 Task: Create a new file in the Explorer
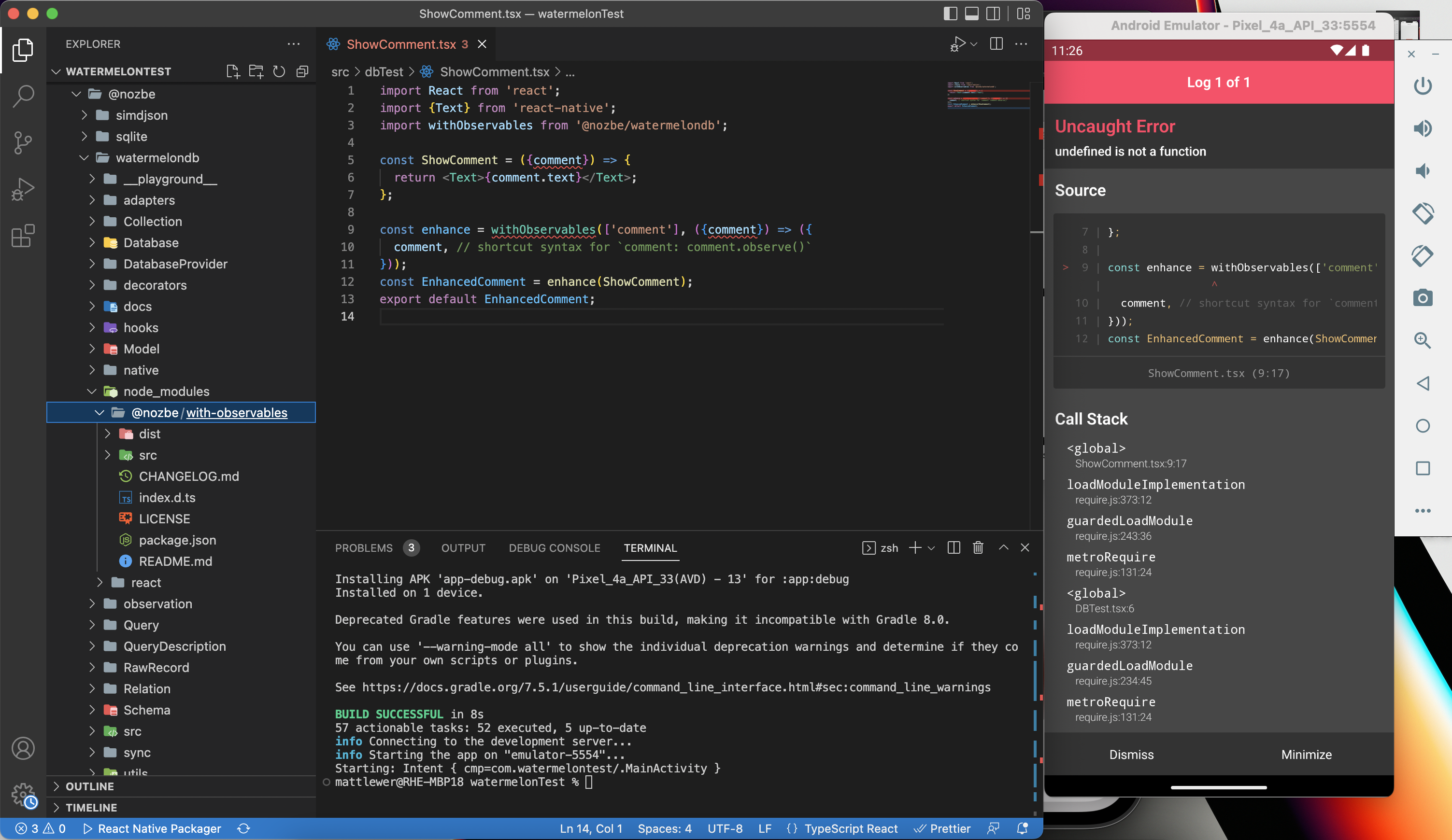(233, 71)
